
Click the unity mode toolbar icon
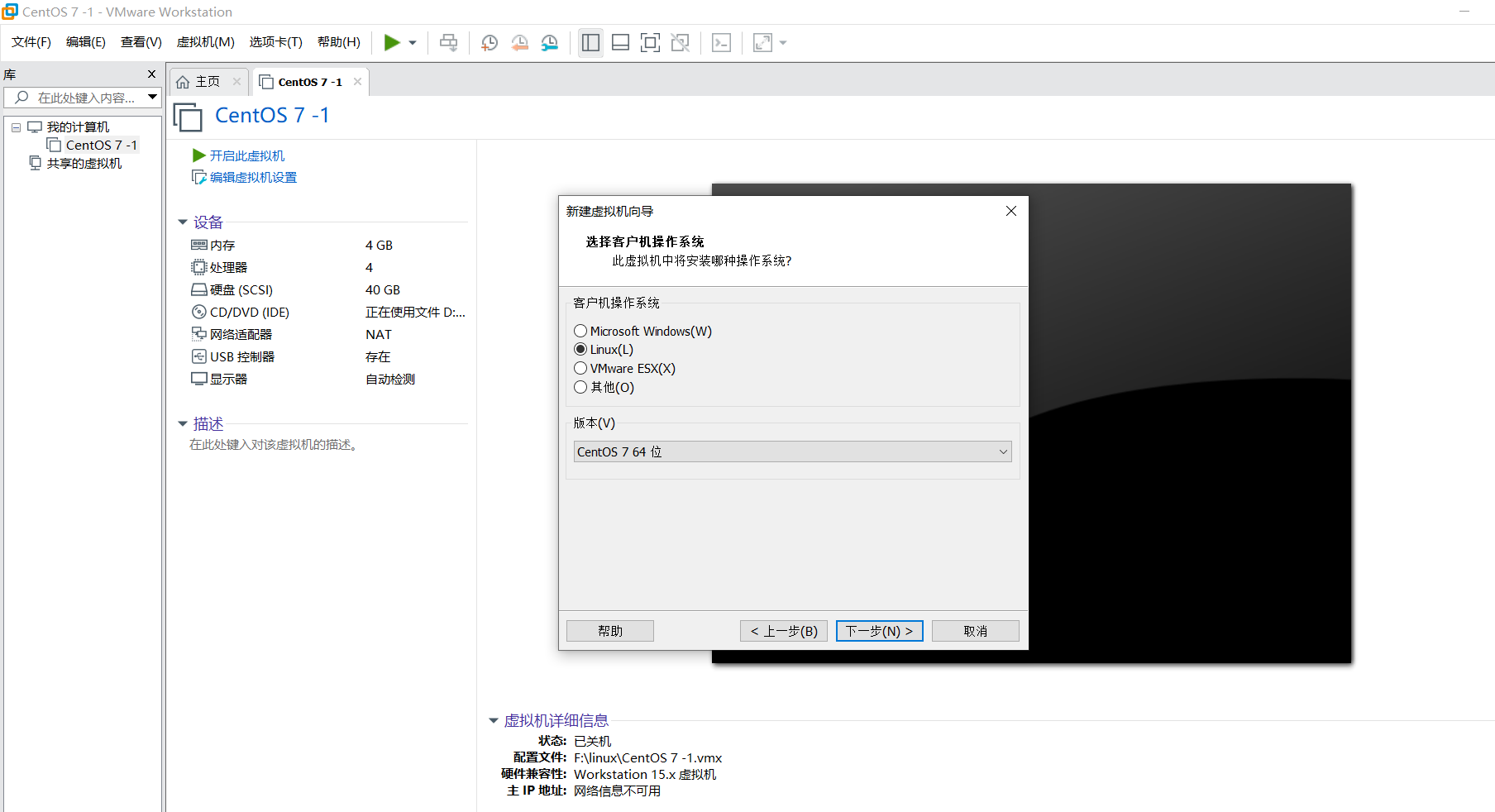coord(680,42)
